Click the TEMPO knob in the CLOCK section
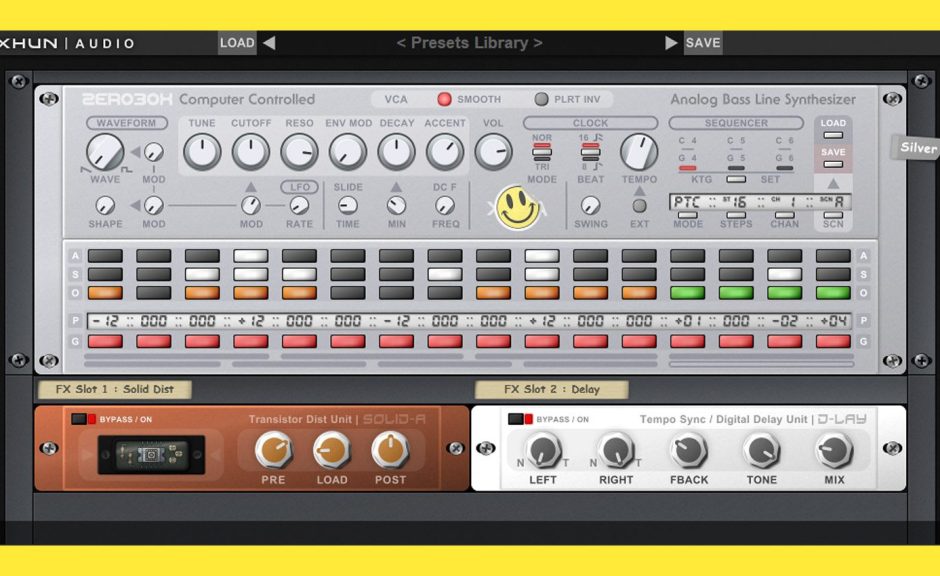940x576 pixels. click(x=638, y=150)
